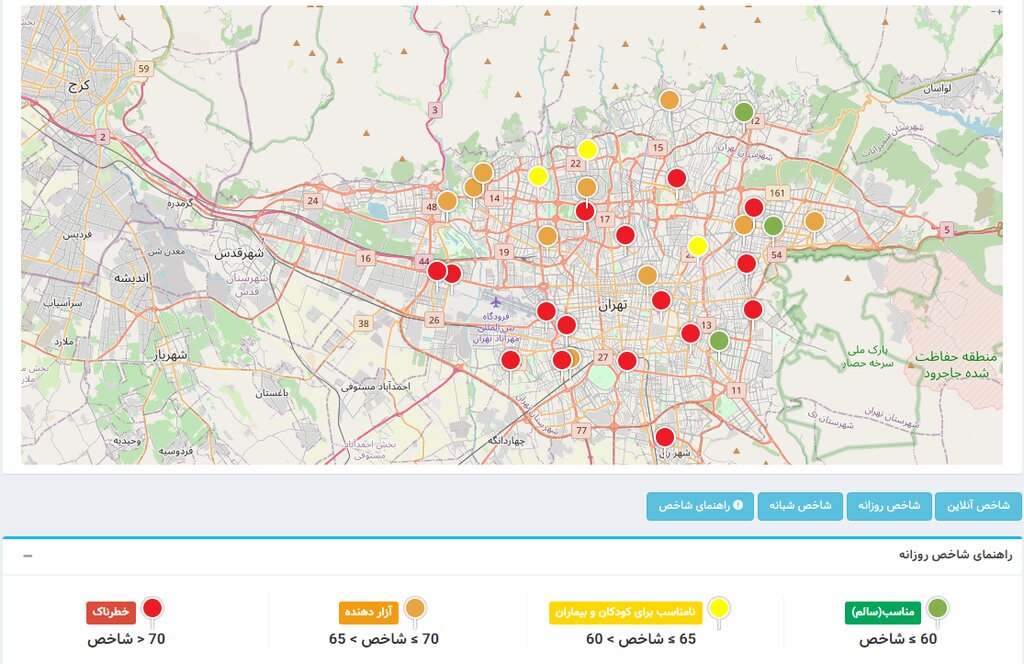Open the orange marker next to route 48
This screenshot has width=1024, height=664.
tap(447, 201)
